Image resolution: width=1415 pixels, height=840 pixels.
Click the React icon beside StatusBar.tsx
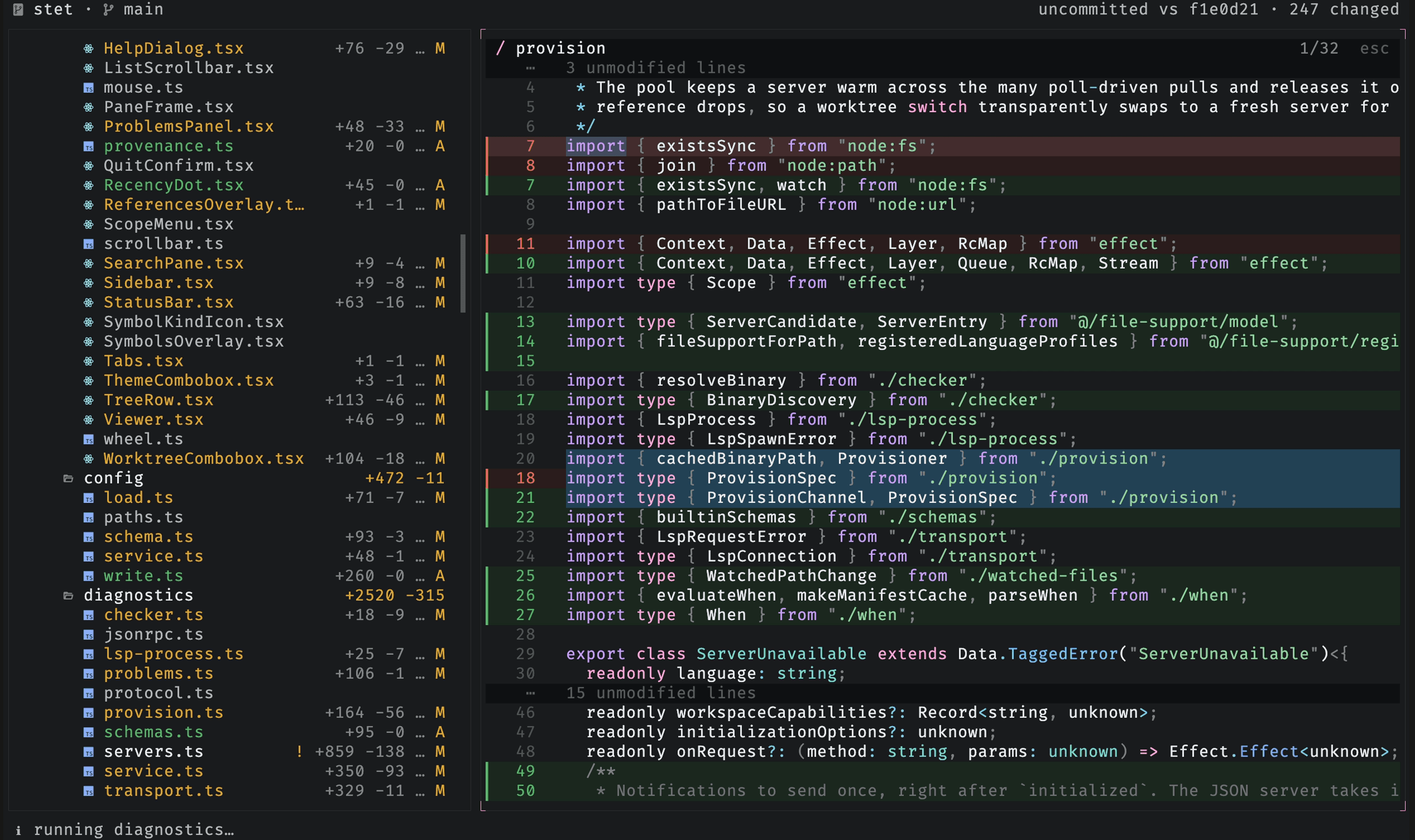click(89, 302)
